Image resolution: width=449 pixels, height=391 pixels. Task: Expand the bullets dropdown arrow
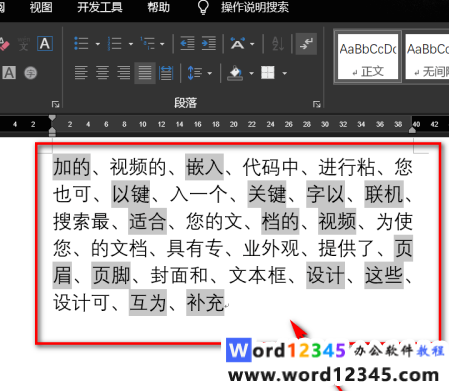point(98,44)
